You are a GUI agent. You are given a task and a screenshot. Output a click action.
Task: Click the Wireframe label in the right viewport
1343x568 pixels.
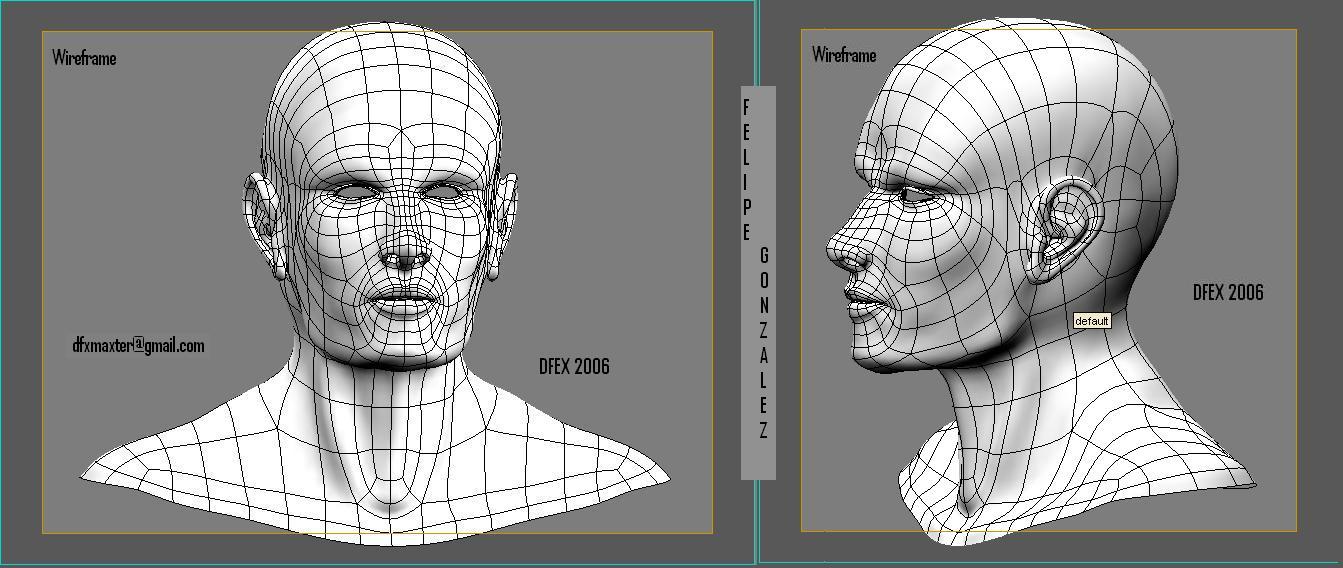844,54
